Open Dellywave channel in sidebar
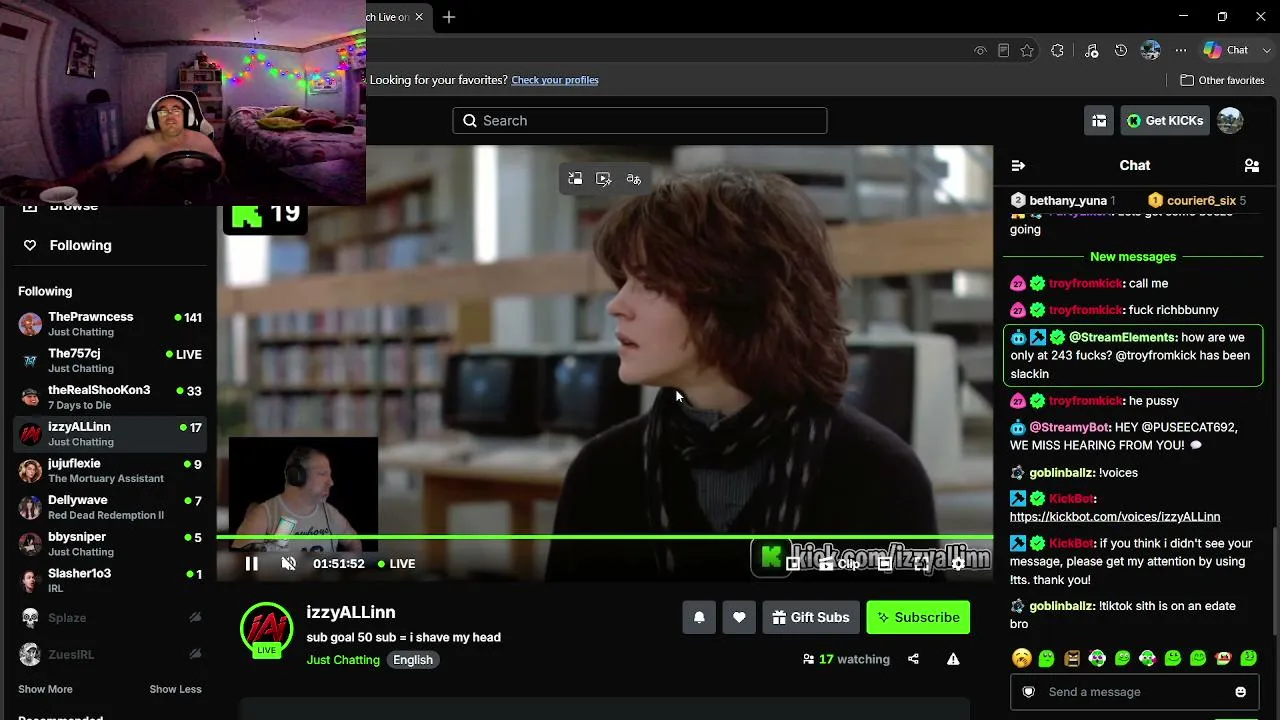This screenshot has width=1280, height=720. point(110,507)
